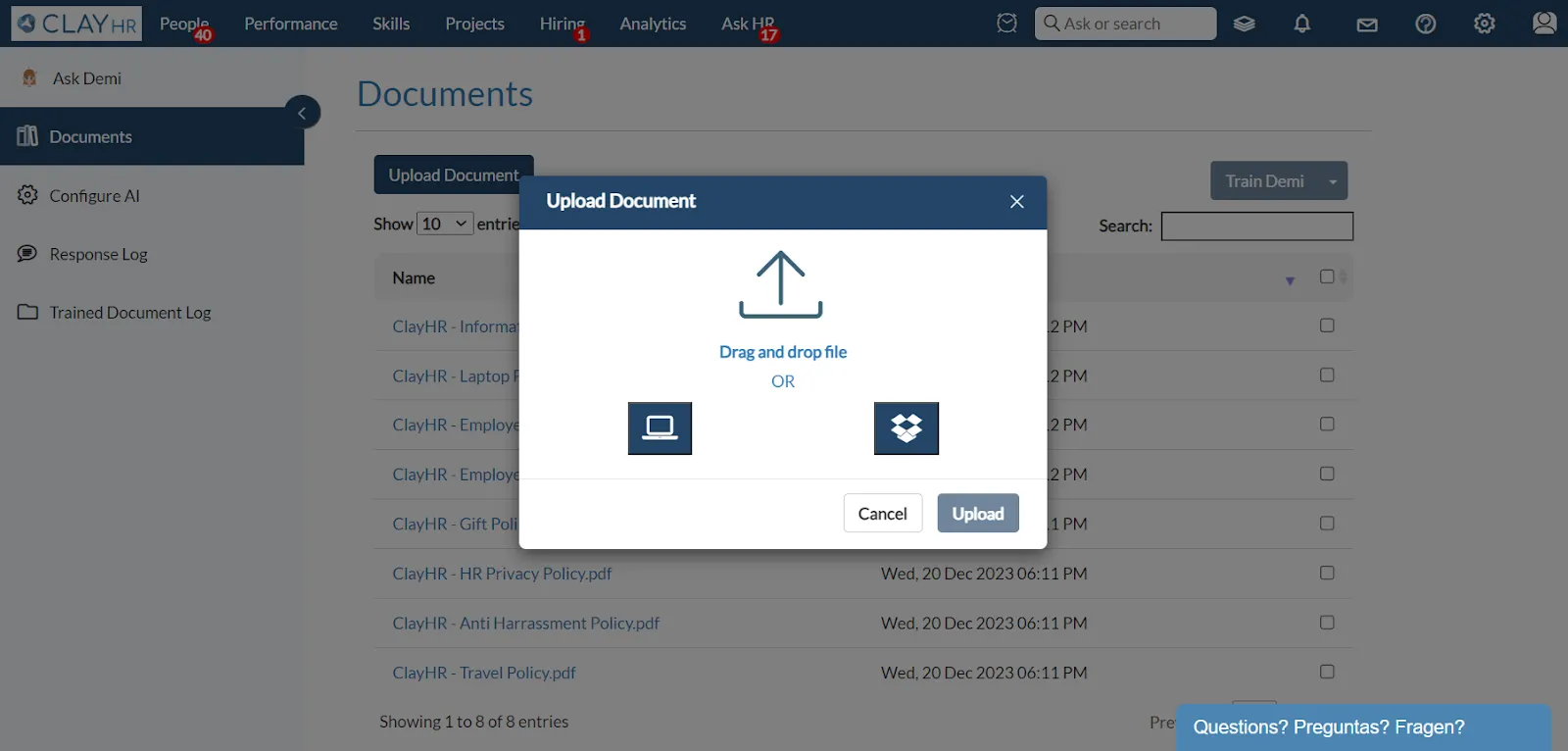Click Cancel in the upload dialog
The image size is (1568, 751).
(x=883, y=513)
